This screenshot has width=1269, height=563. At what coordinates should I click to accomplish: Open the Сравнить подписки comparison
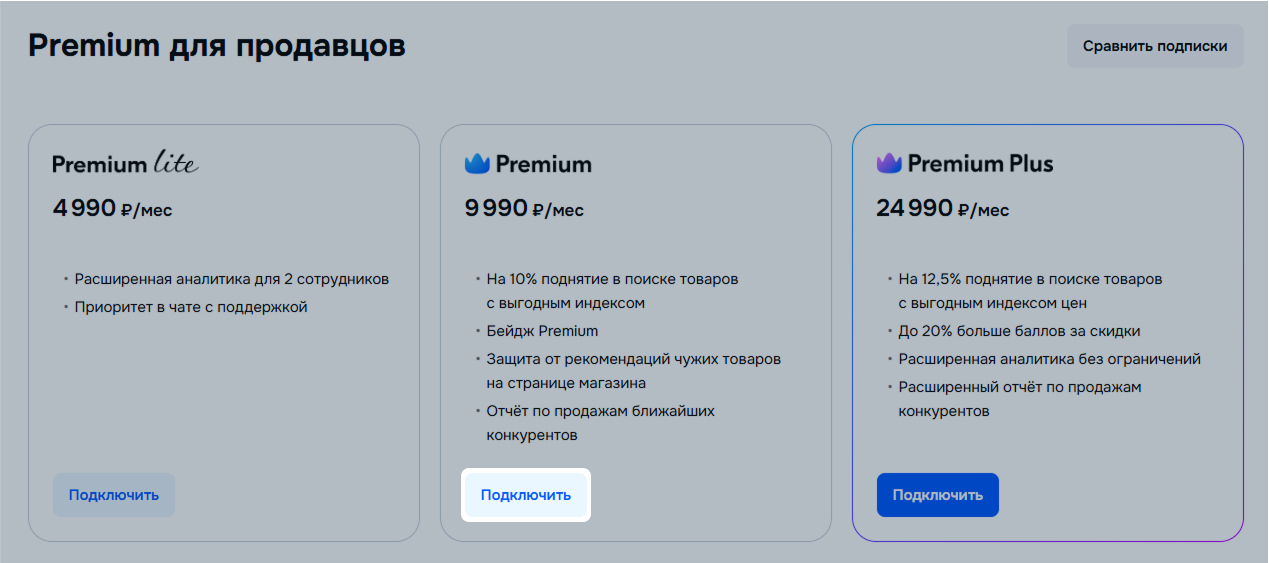pyautogui.click(x=1155, y=46)
